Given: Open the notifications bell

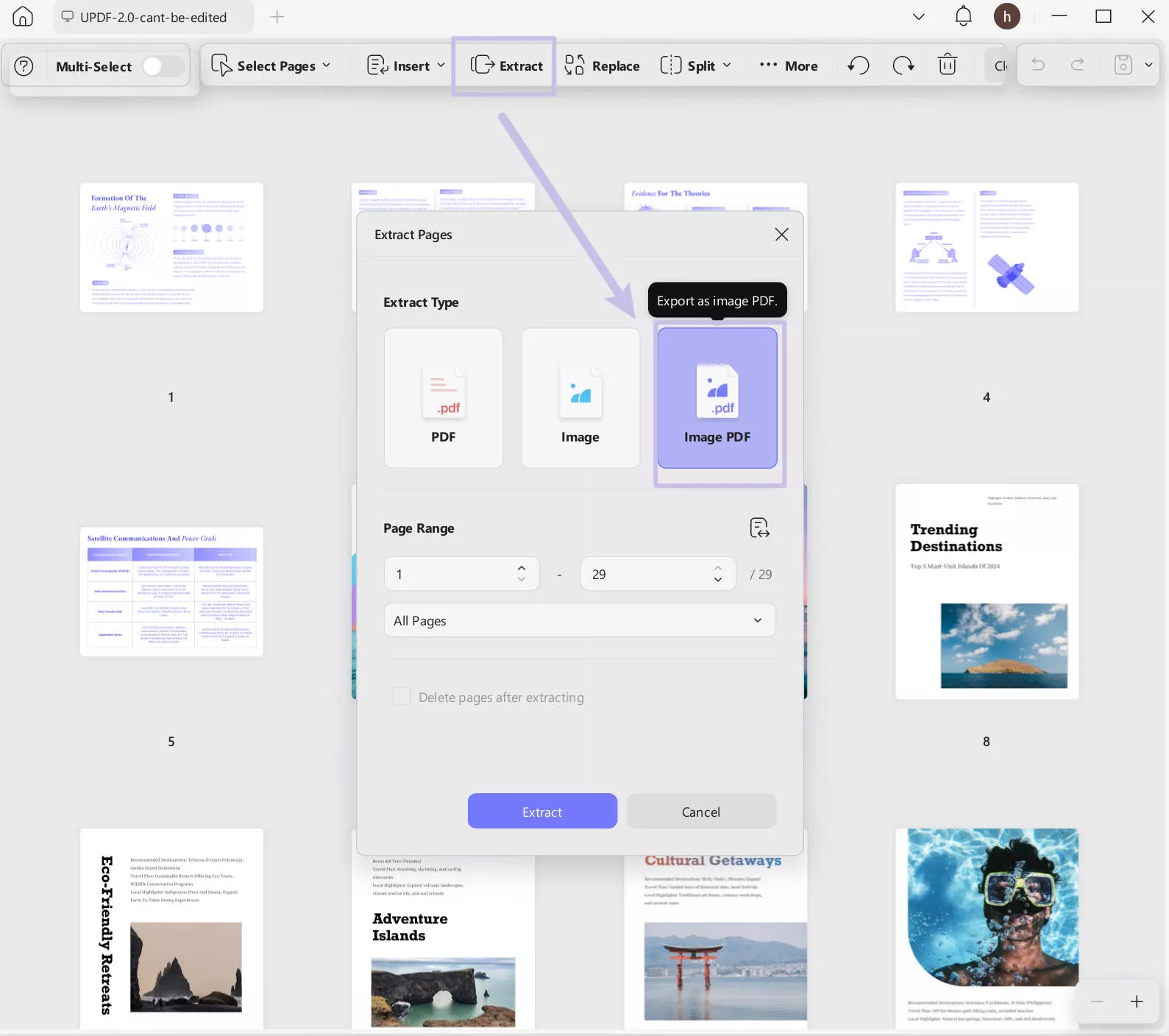Looking at the screenshot, I should [963, 16].
